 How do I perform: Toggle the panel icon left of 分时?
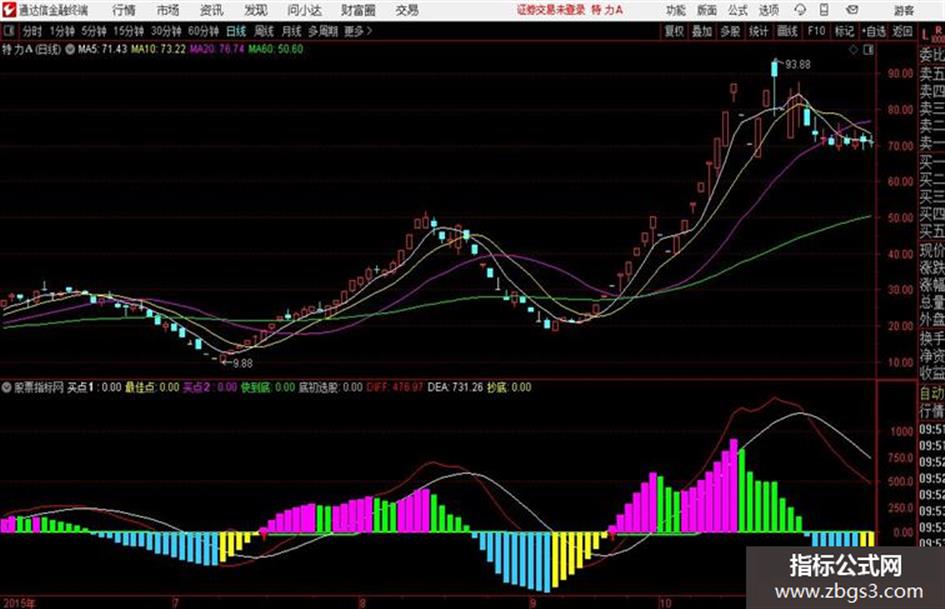(9, 31)
